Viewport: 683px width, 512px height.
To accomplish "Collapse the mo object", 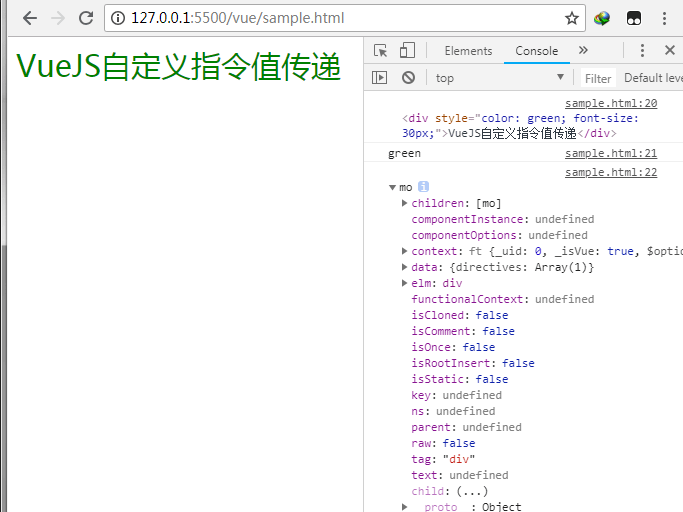I will click(392, 187).
